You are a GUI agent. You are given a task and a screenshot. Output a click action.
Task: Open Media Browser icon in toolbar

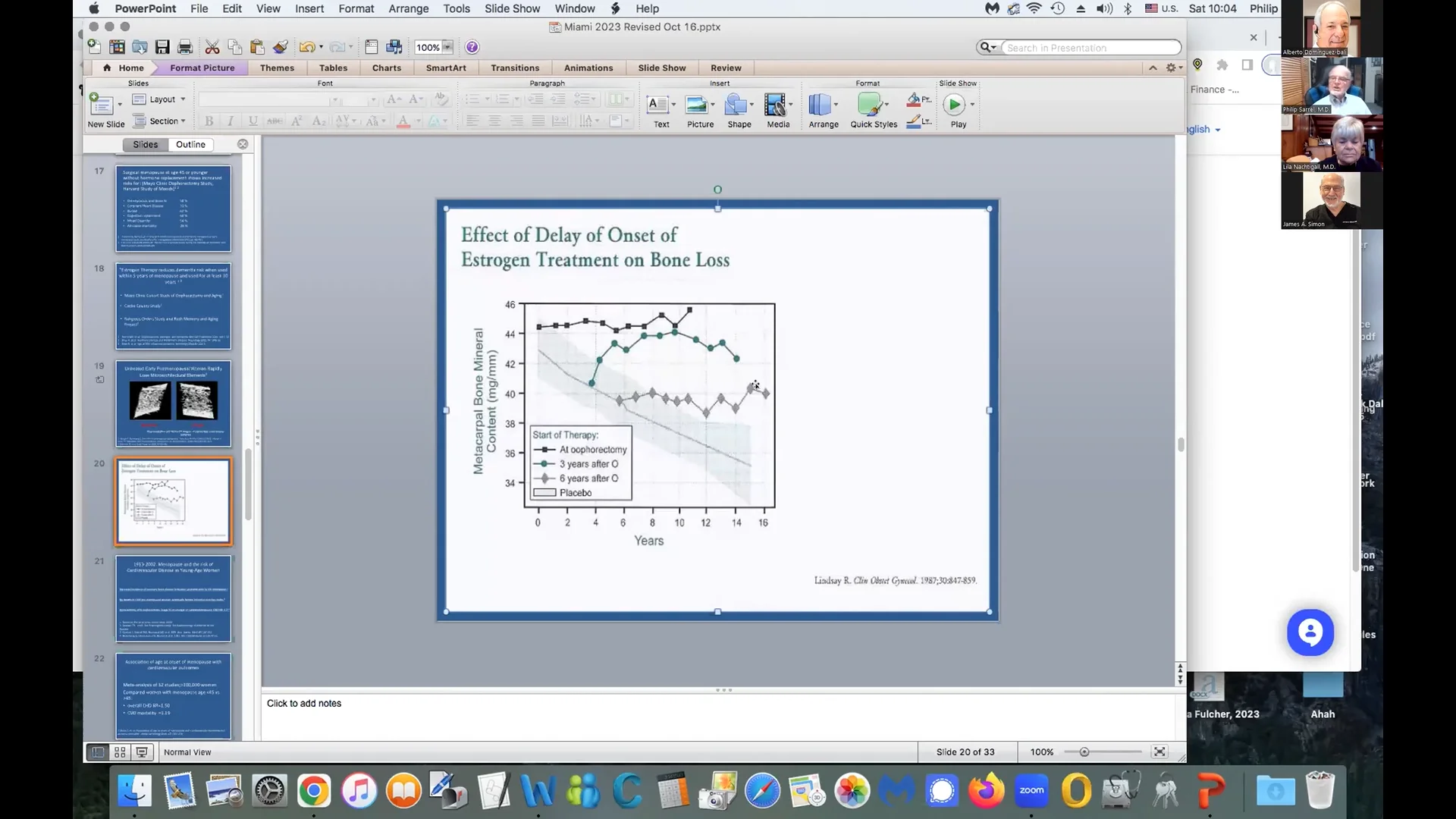pos(394,47)
